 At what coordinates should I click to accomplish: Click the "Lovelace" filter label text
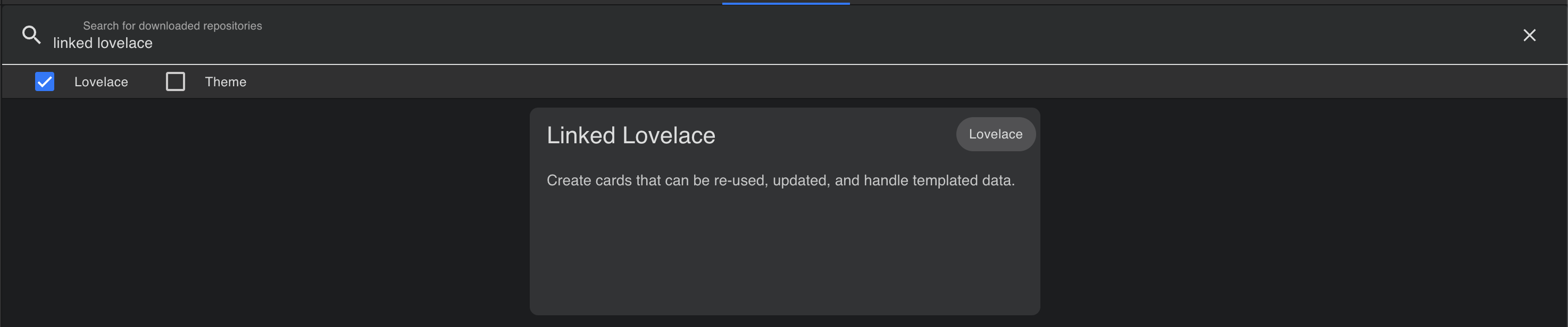click(x=101, y=82)
